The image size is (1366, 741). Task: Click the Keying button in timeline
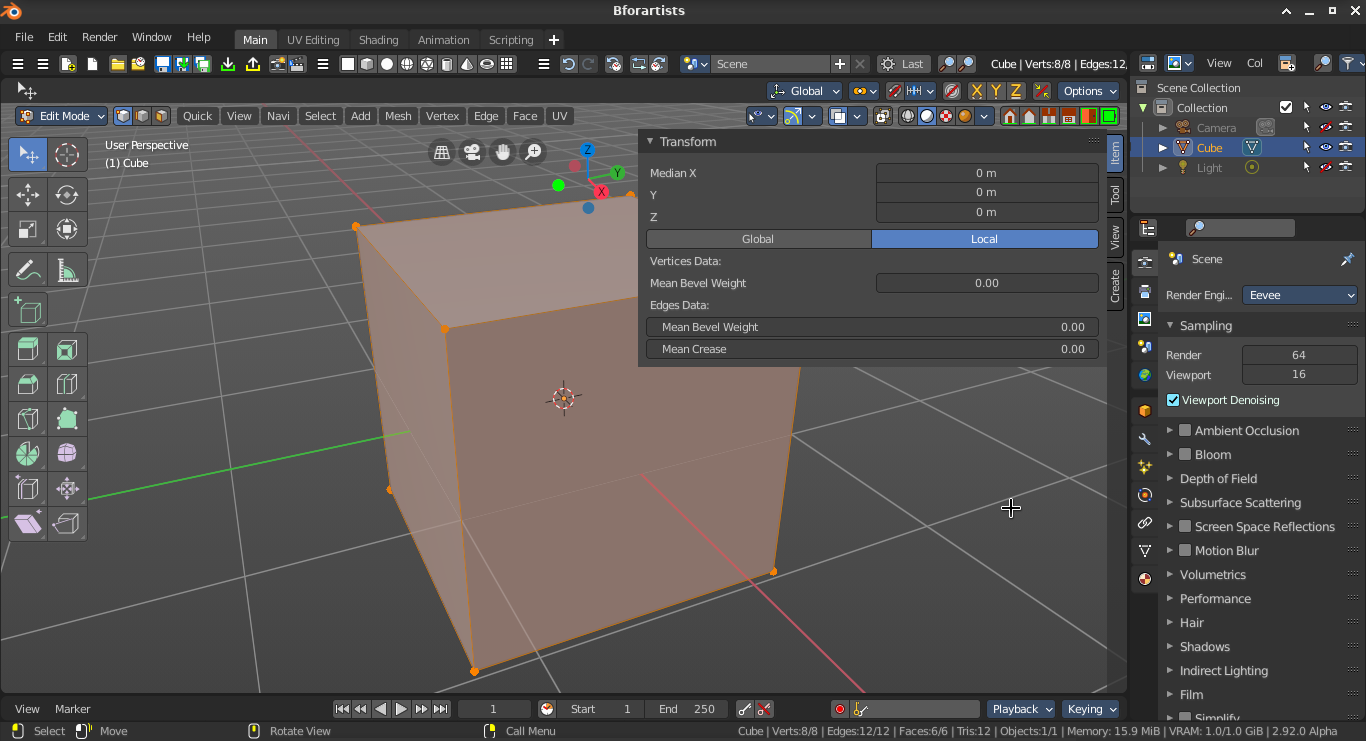click(x=1091, y=709)
